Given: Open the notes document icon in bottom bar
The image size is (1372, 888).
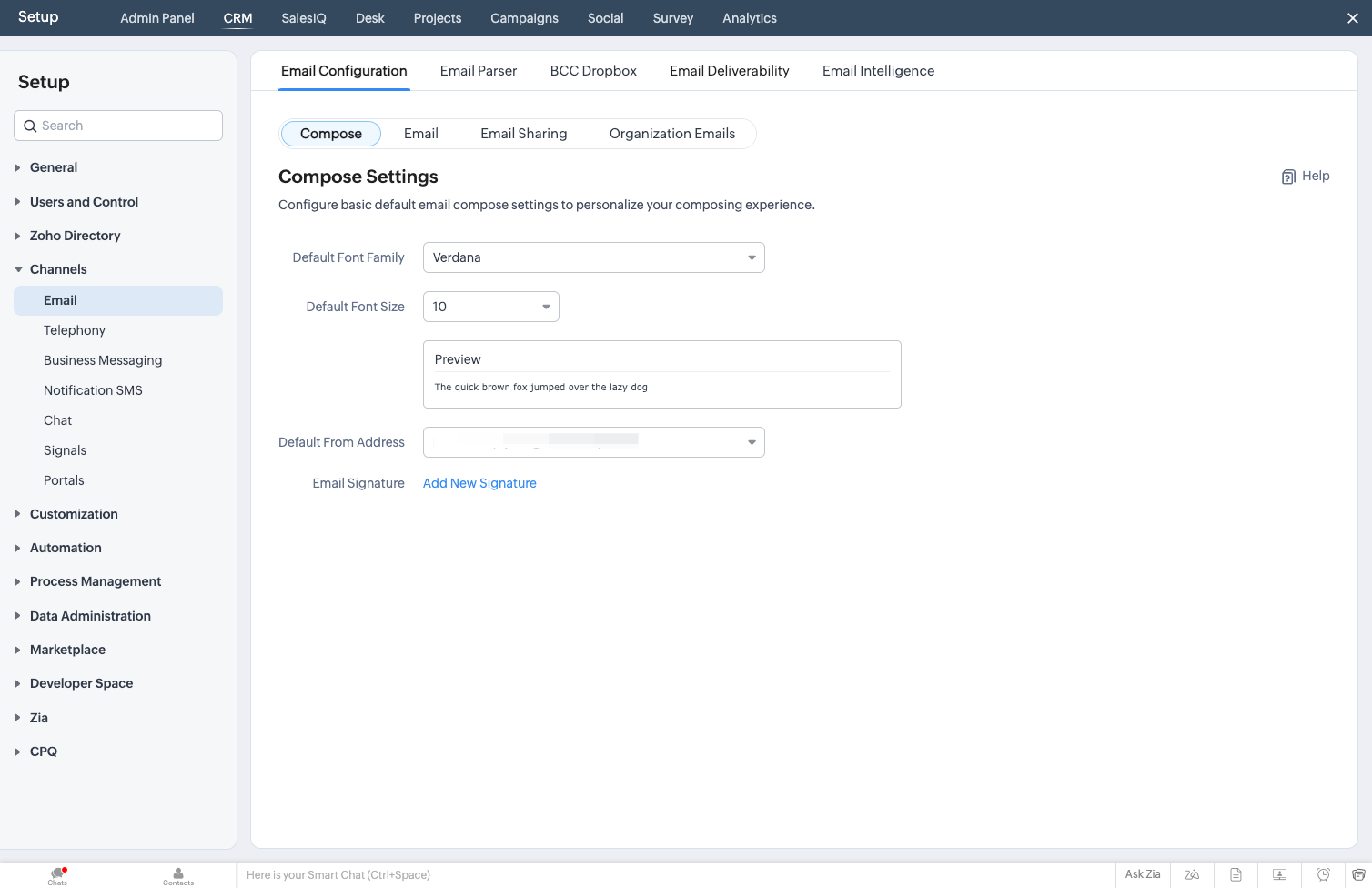Looking at the screenshot, I should [x=1236, y=874].
